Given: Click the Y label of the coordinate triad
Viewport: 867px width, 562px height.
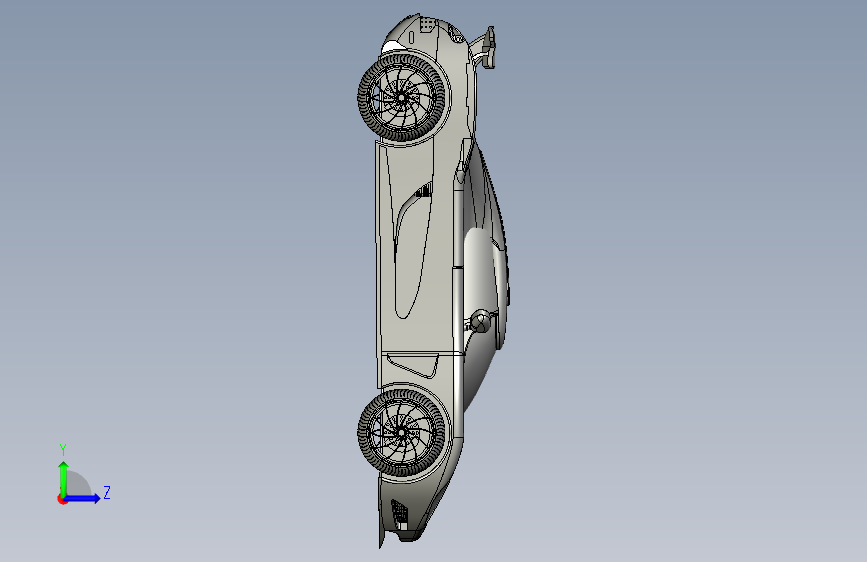Looking at the screenshot, I should [x=63, y=450].
